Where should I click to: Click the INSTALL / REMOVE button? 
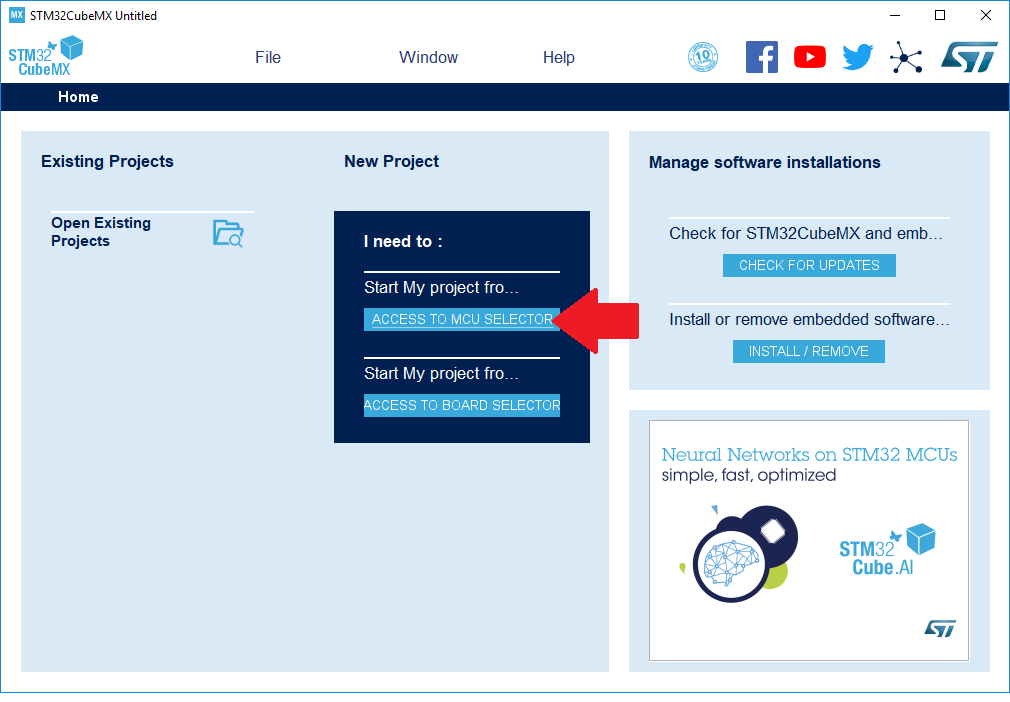(808, 352)
